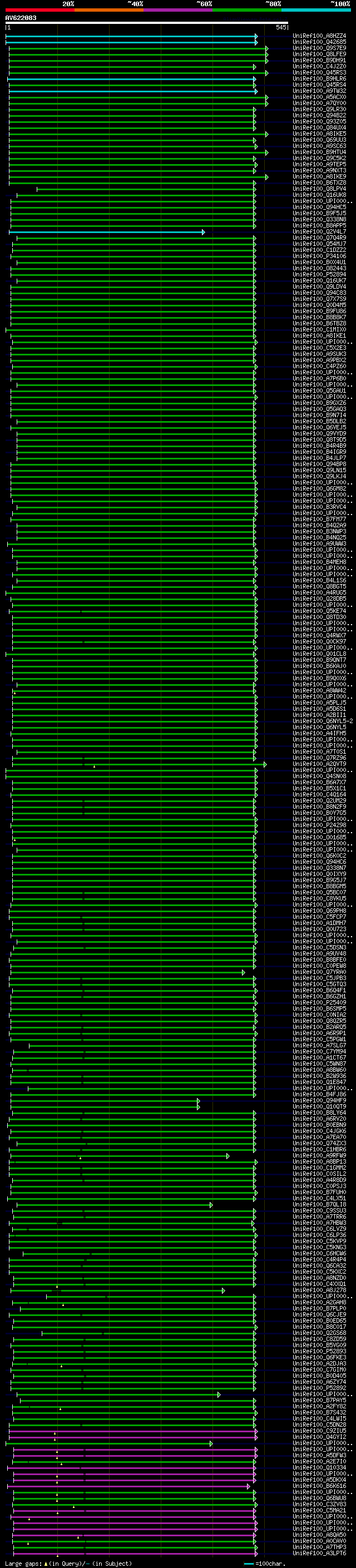Open hit UniRef100_B9DH91
Screen dimensions: 356x1568
(319, 60)
